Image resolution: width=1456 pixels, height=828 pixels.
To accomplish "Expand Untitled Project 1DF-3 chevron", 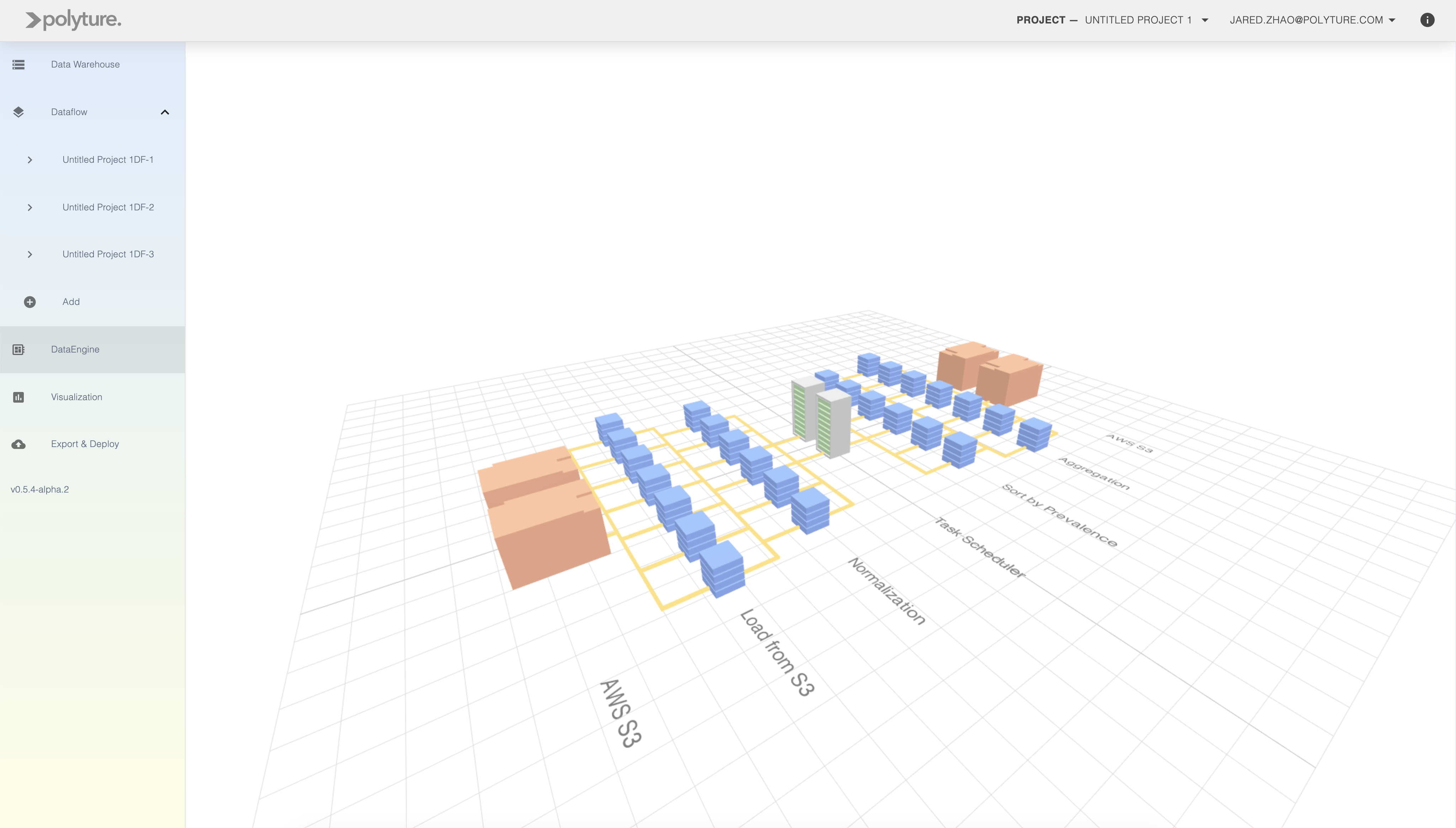I will coord(30,254).
